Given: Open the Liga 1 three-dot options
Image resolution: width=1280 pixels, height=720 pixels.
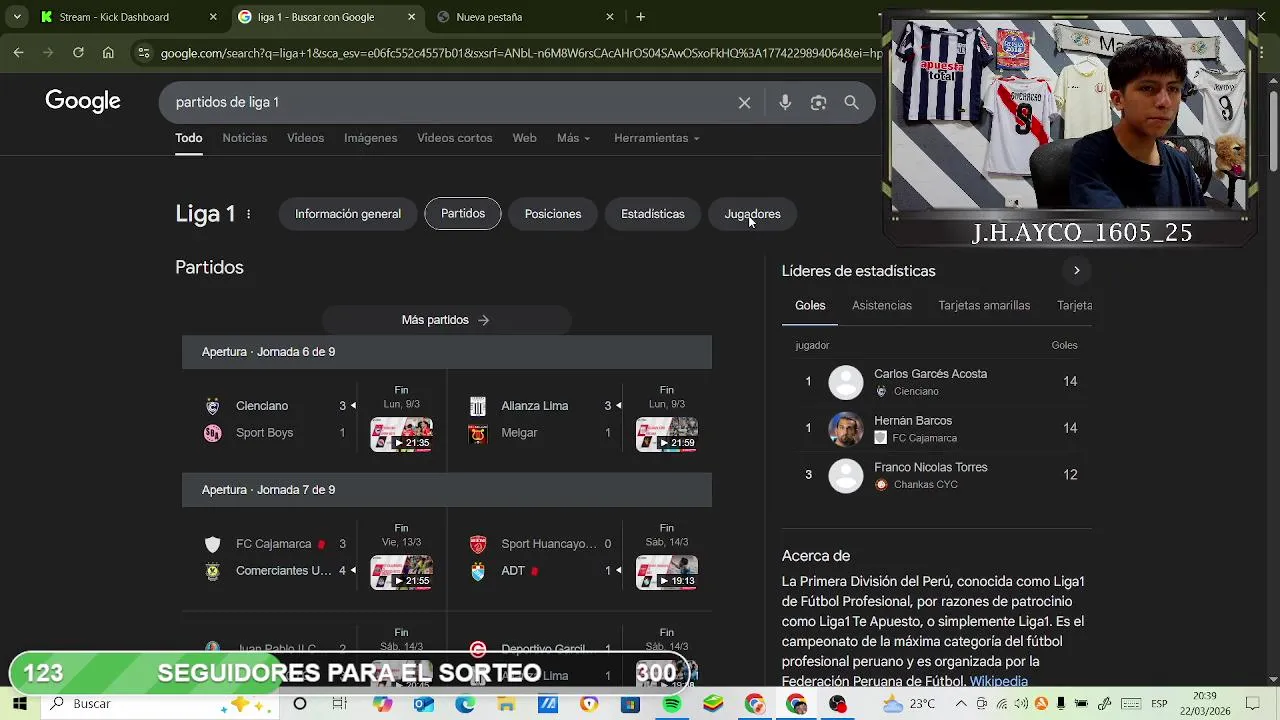Looking at the screenshot, I should [248, 214].
